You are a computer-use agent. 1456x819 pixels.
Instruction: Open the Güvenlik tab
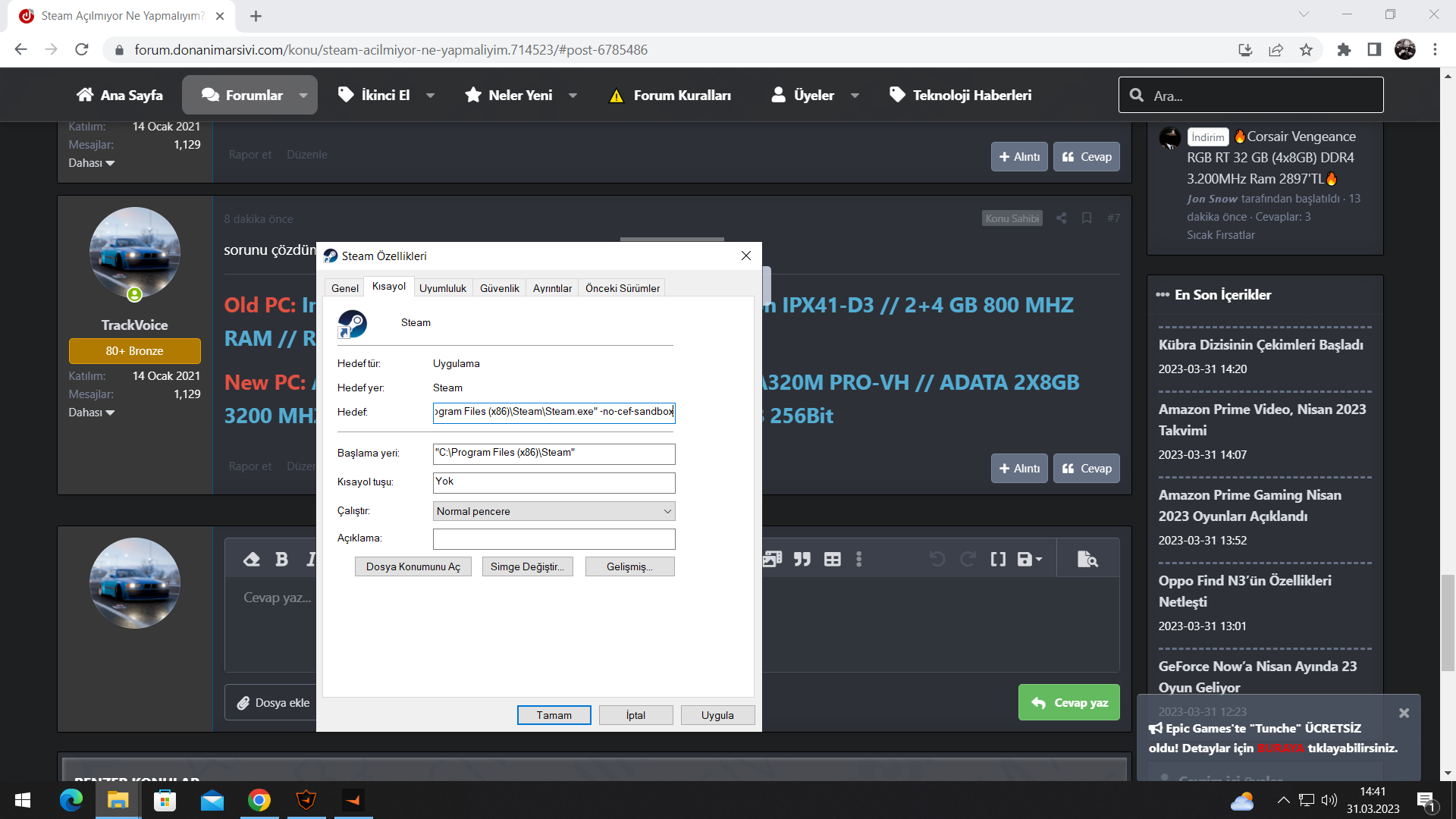tap(500, 288)
